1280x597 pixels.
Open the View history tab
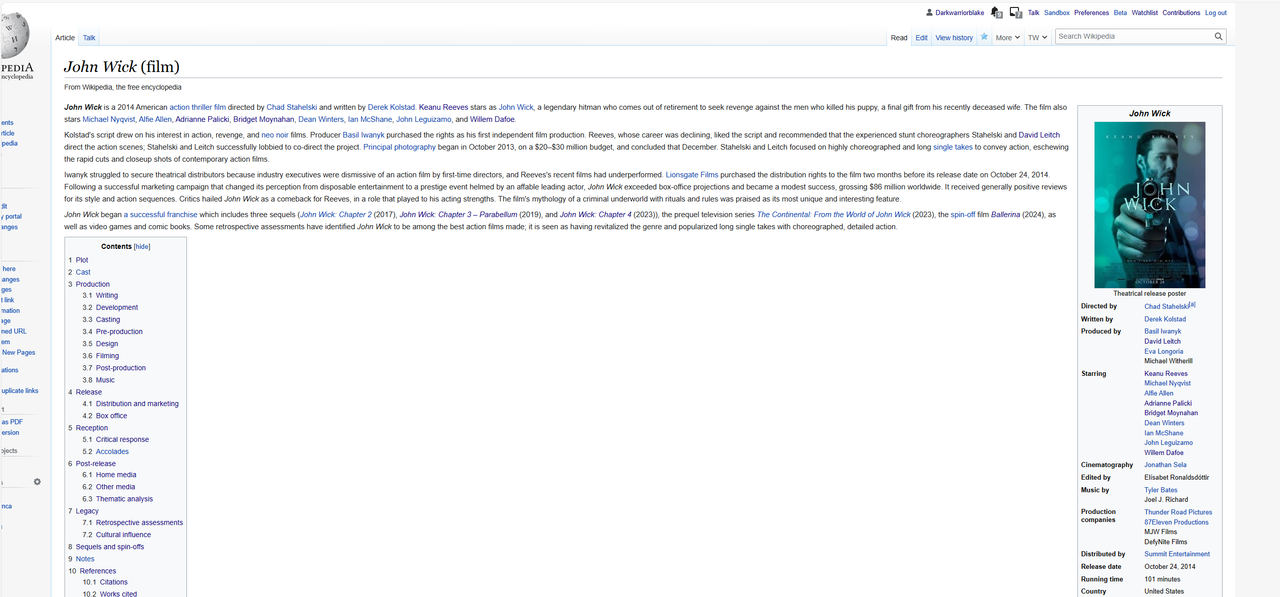[954, 38]
